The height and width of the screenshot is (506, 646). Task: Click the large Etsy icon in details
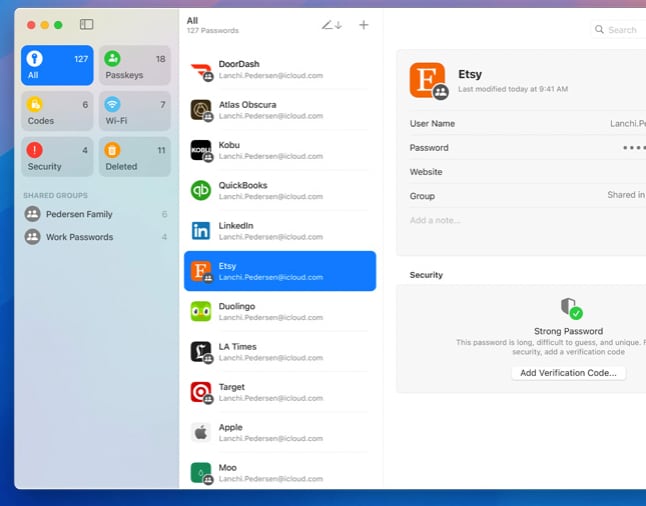click(428, 80)
